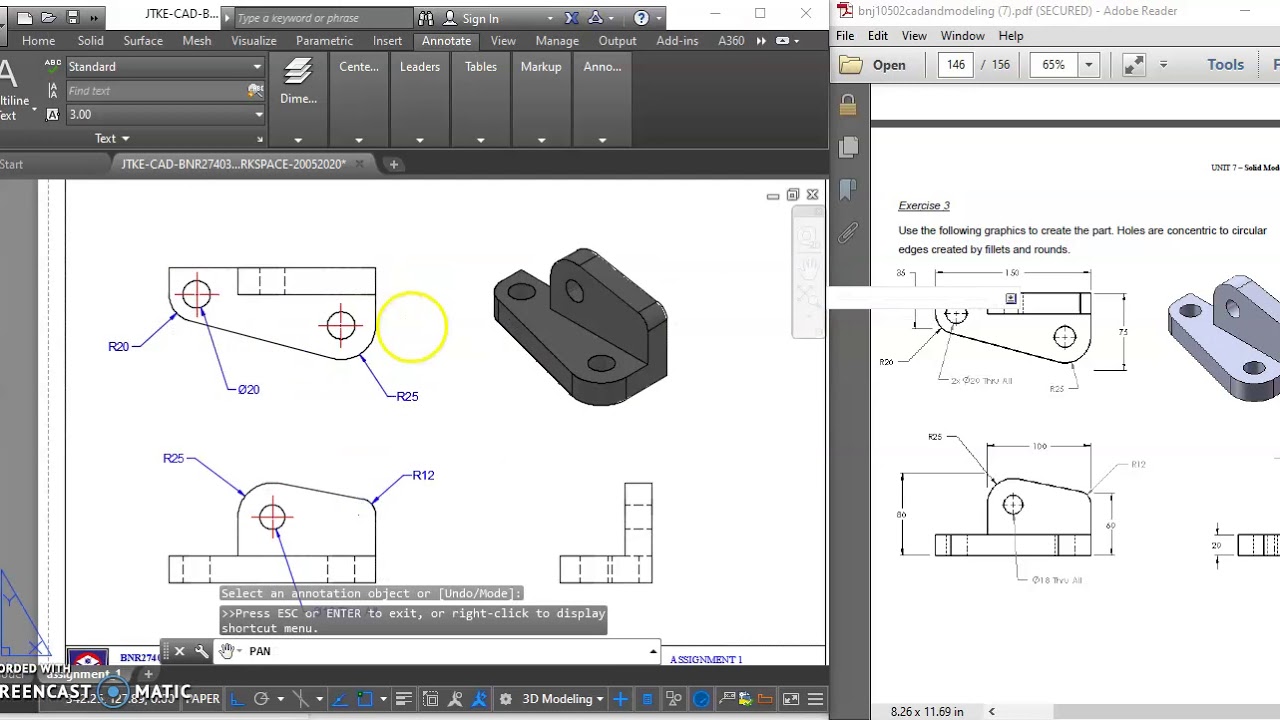Toggle the Annotation Monitor plus icon
Image resolution: width=1280 pixels, height=720 pixels.
pos(620,699)
